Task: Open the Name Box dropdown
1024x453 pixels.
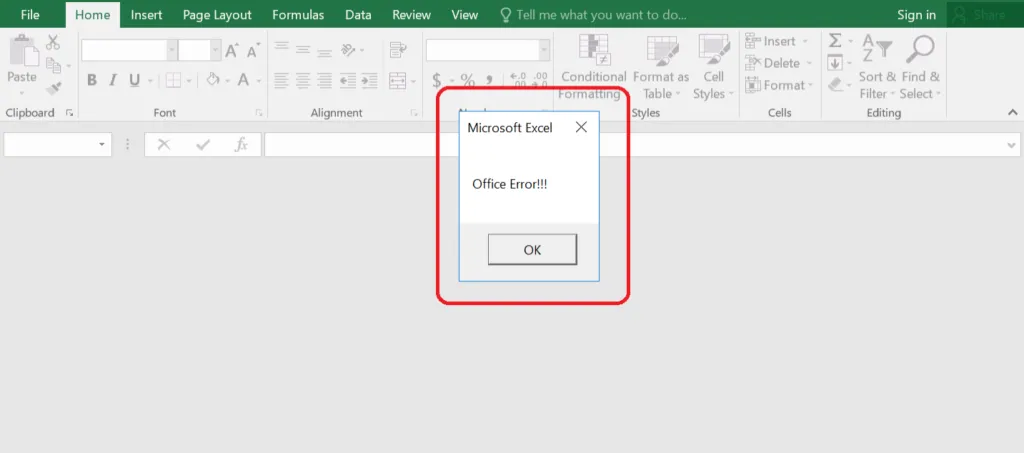Action: pyautogui.click(x=102, y=145)
